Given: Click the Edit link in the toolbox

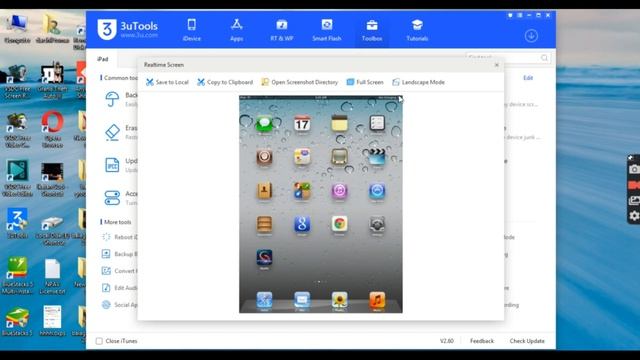Looking at the screenshot, I should point(528,78).
